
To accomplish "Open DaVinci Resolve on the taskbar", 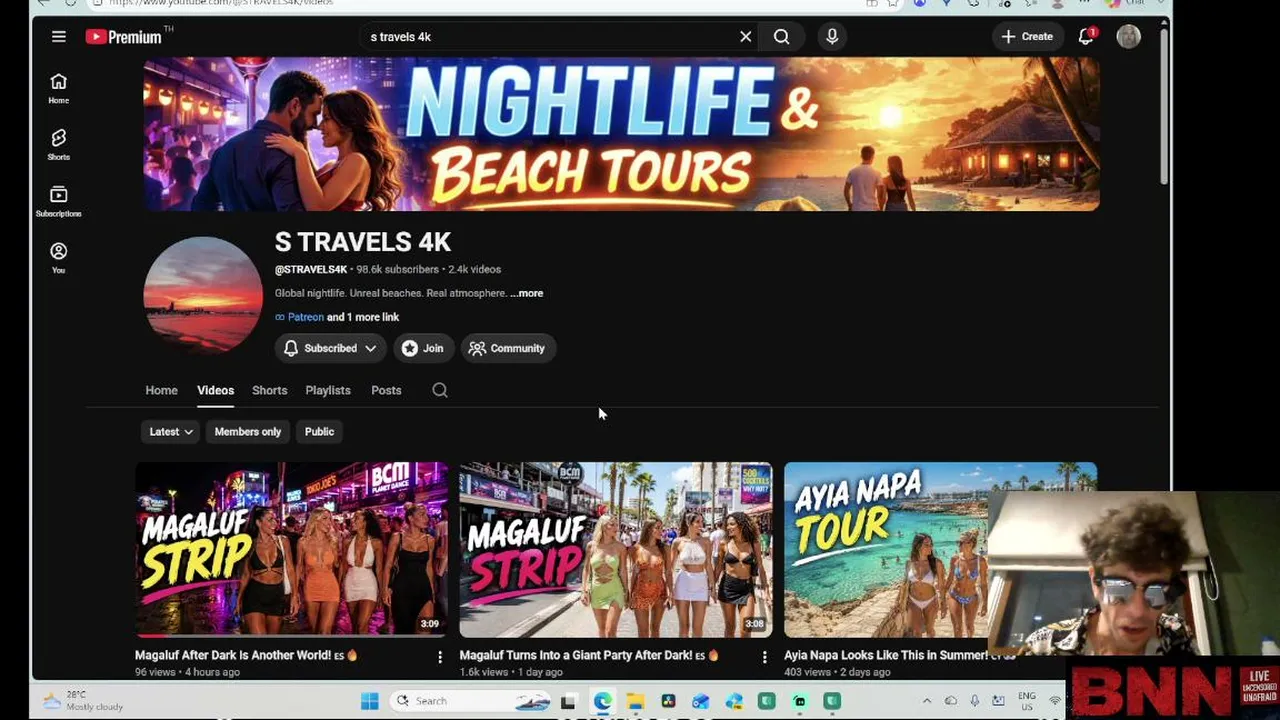I will [x=668, y=701].
